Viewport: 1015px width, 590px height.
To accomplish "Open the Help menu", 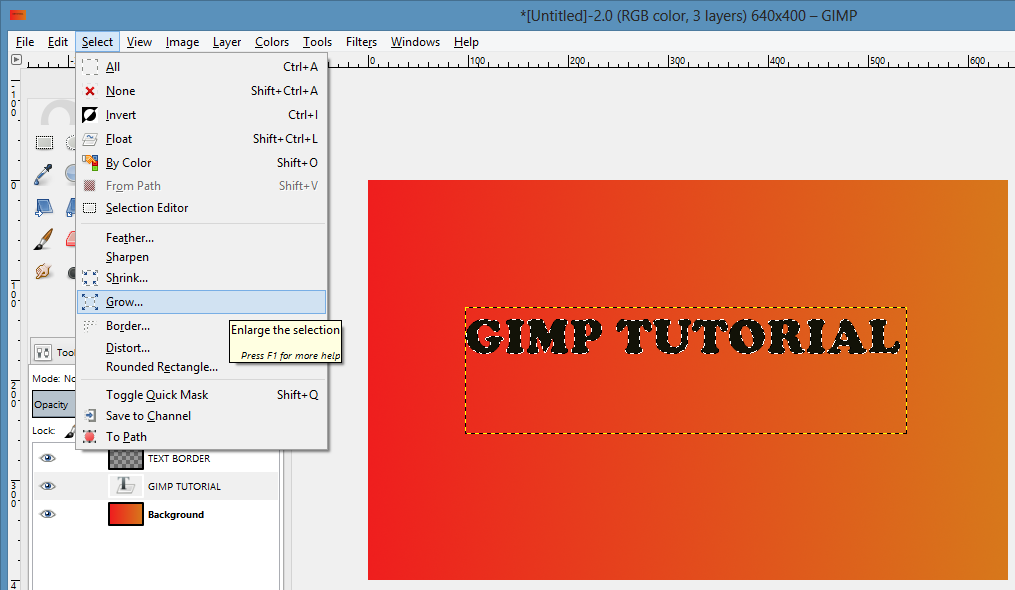I will point(466,41).
